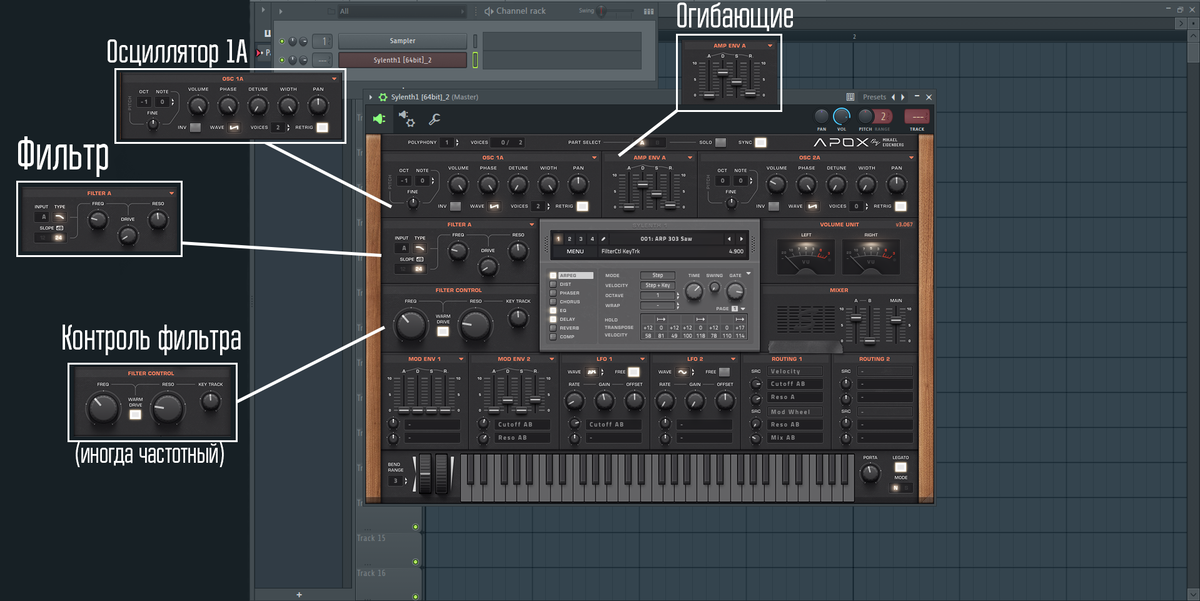Viewport: 1200px width, 601px height.
Task: Select next preset arrow next to Presets
Action: click(x=903, y=97)
